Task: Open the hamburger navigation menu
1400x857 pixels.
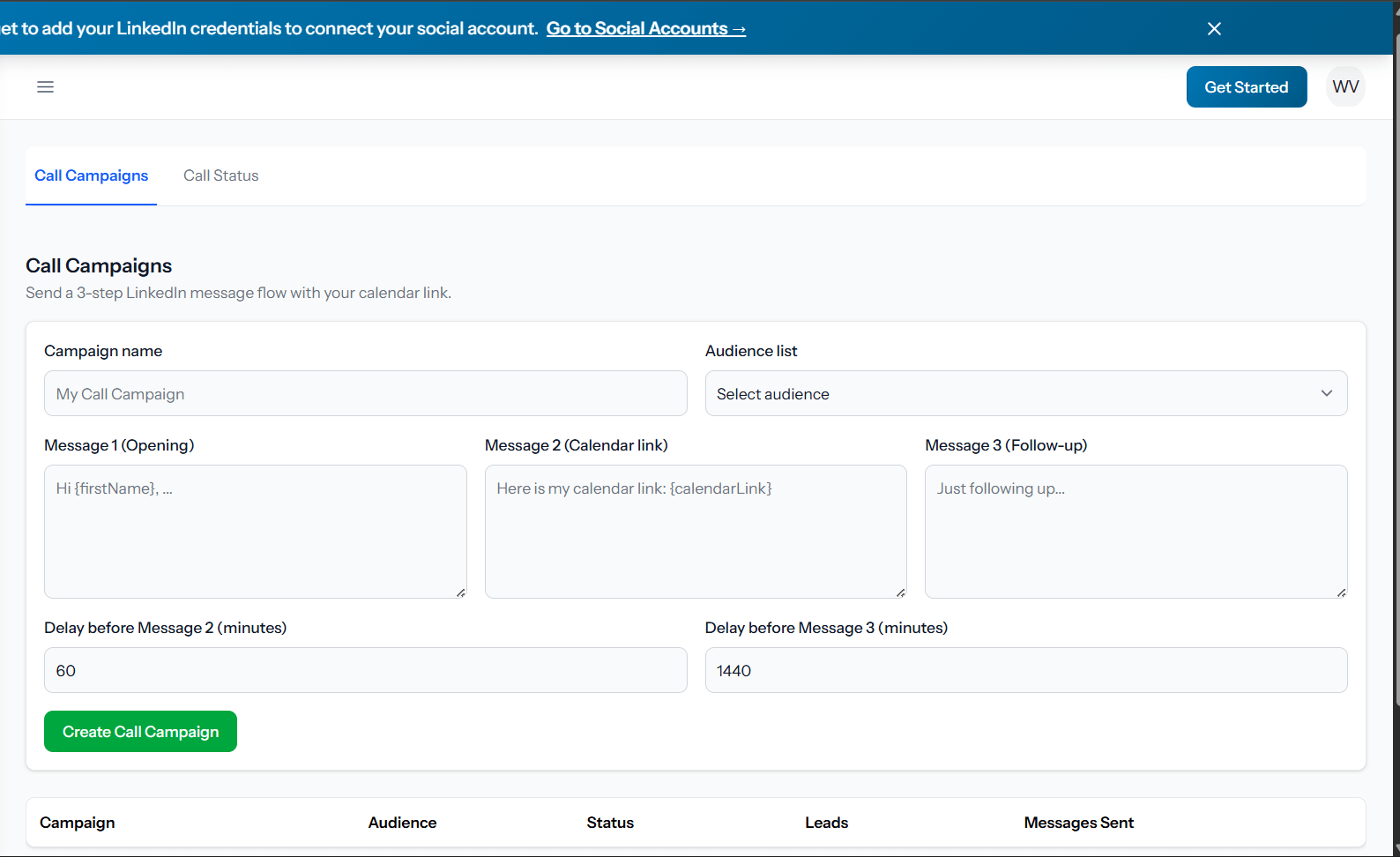Action: click(x=45, y=86)
